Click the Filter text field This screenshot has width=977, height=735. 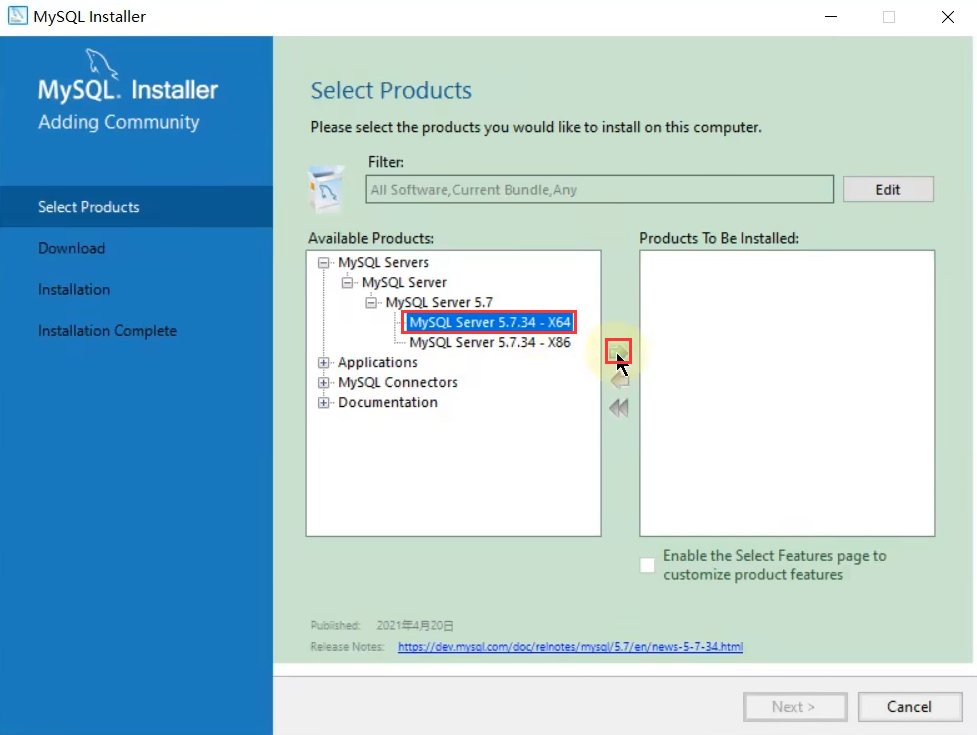click(x=599, y=189)
